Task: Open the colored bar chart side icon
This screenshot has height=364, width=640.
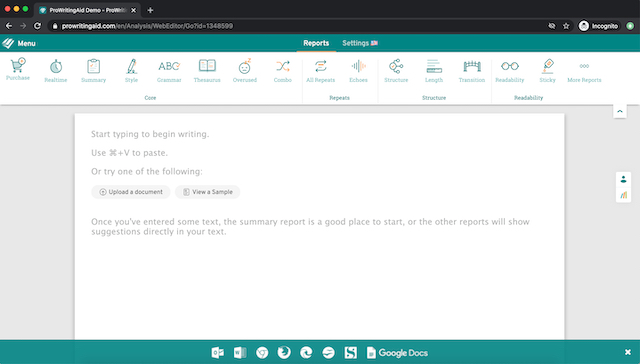Action: 623,195
